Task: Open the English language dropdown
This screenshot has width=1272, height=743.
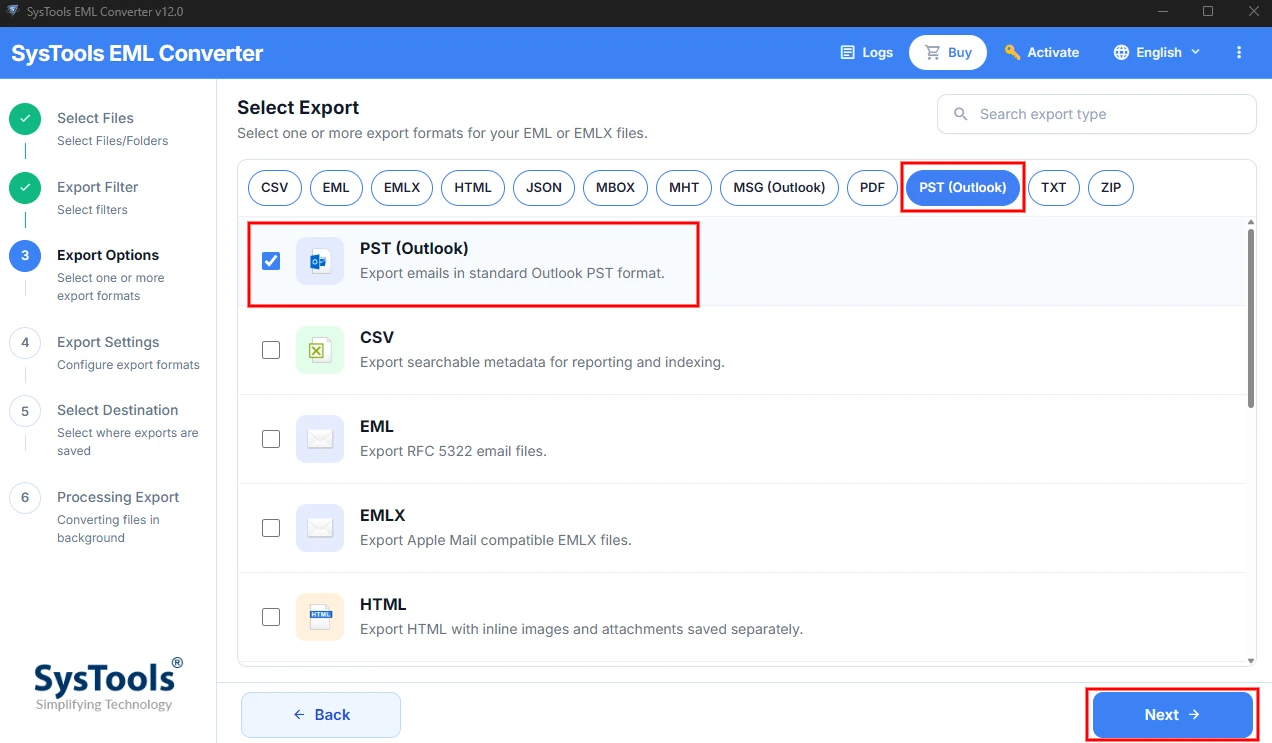Action: coord(1158,52)
